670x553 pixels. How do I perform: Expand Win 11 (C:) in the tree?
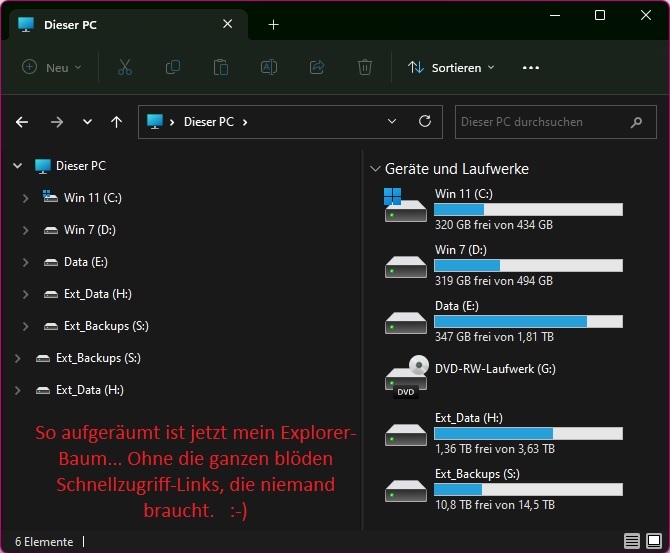[26, 198]
